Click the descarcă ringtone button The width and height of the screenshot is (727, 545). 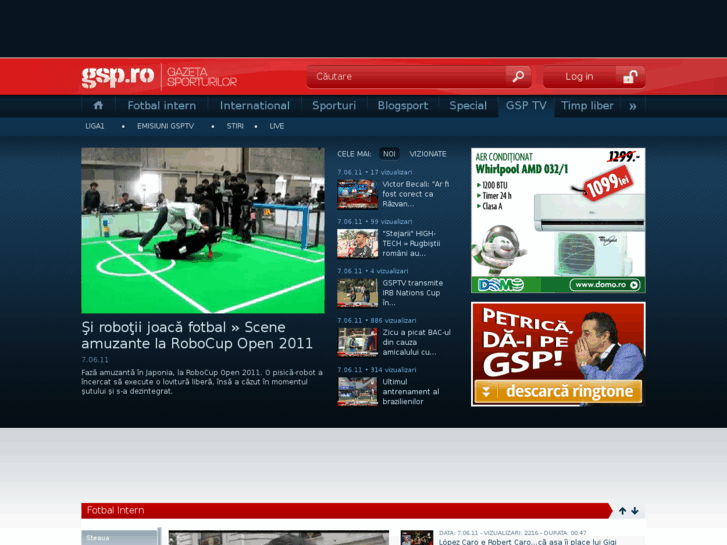click(558, 391)
